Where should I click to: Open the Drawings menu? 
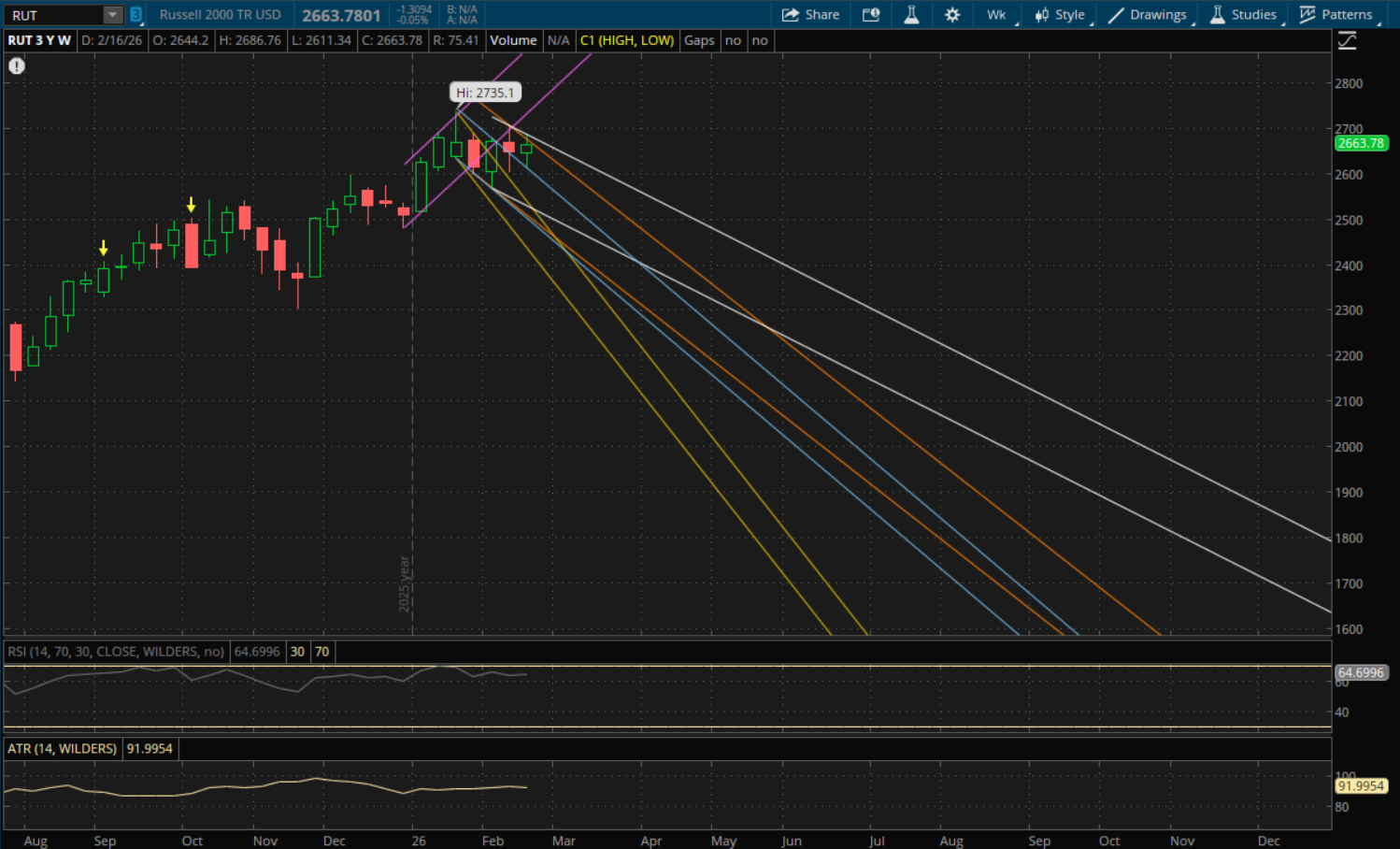(1148, 15)
